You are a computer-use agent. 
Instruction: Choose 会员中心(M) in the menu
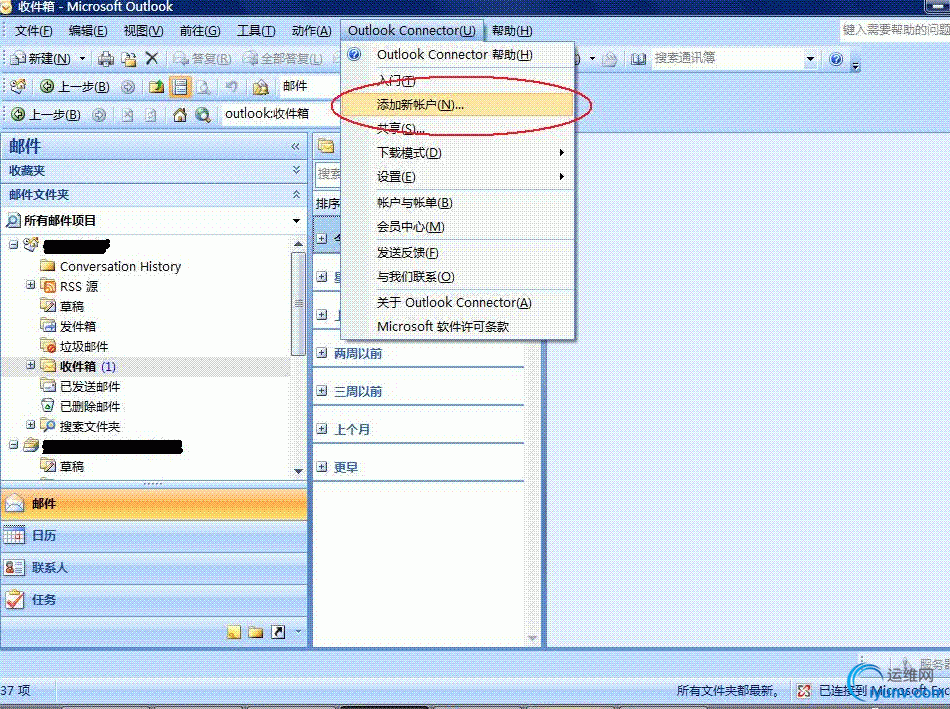pos(457,227)
